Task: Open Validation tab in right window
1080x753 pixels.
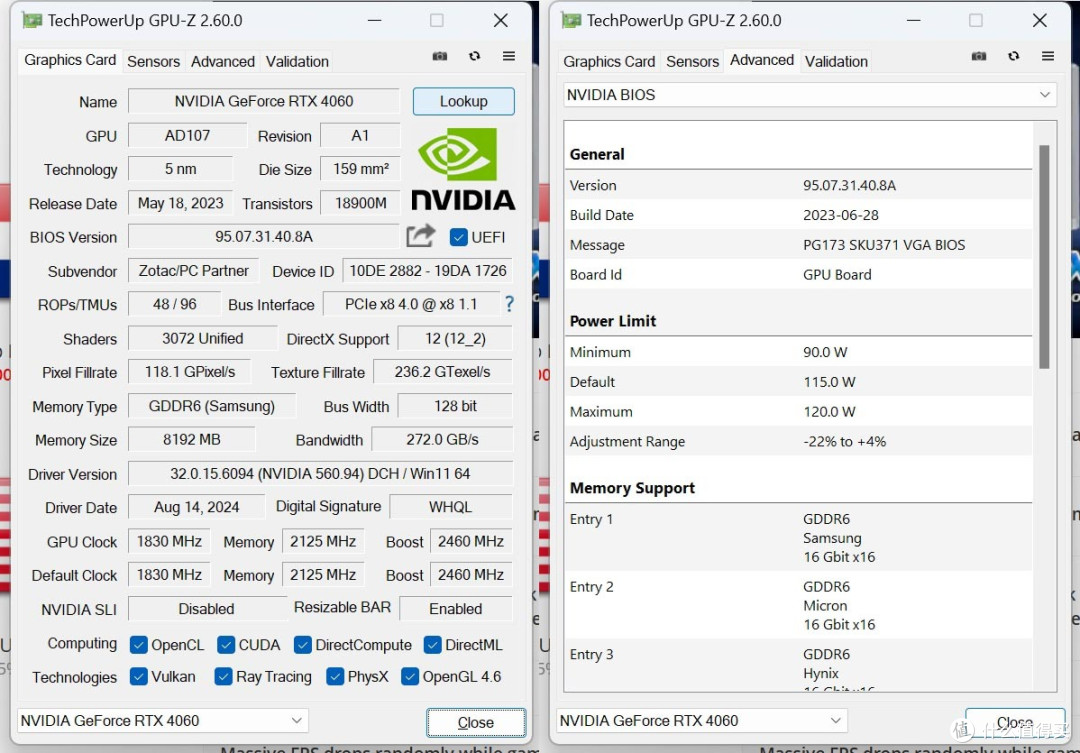Action: (836, 61)
